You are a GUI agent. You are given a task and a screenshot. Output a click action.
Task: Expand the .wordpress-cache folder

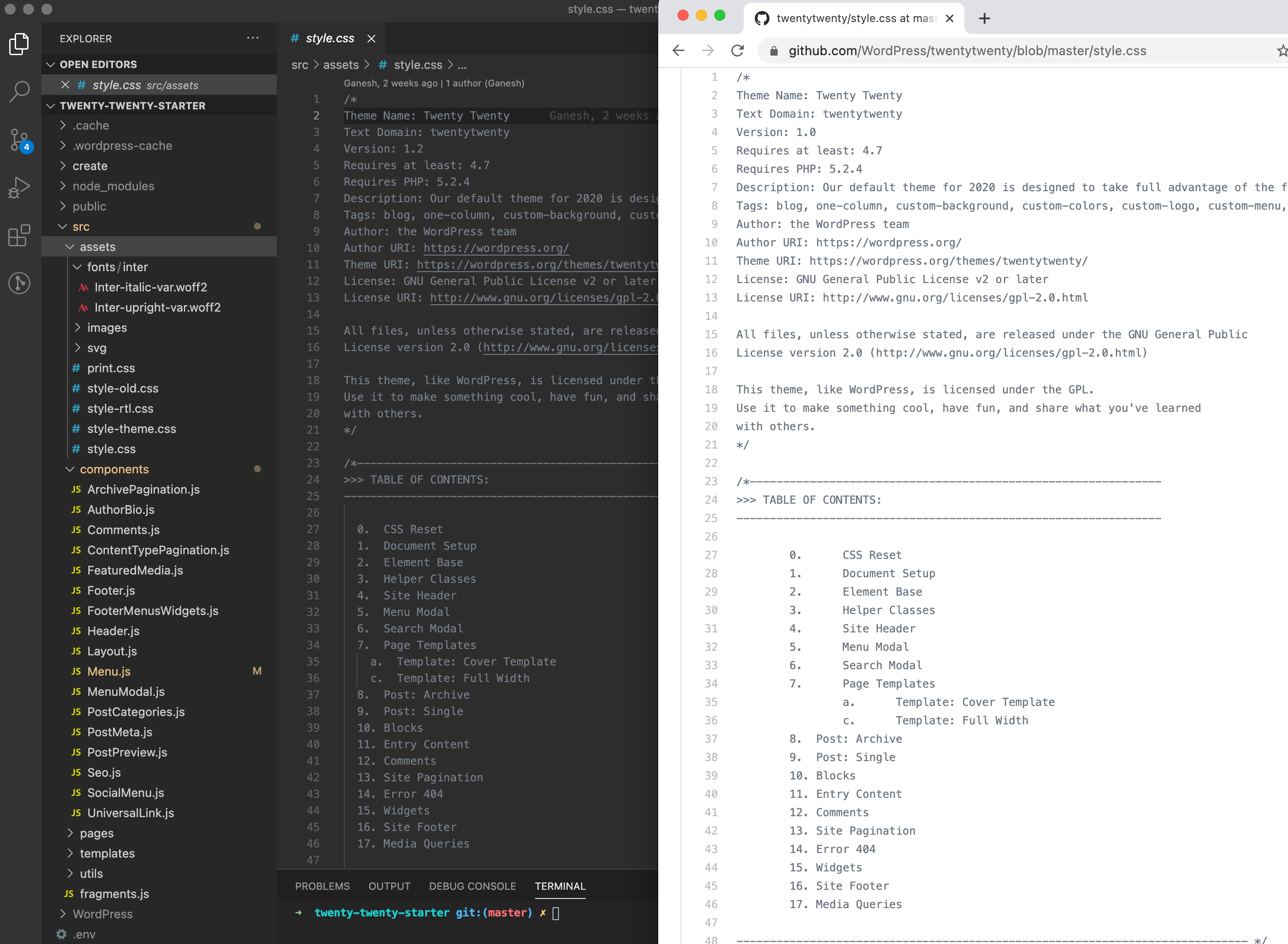(x=122, y=146)
